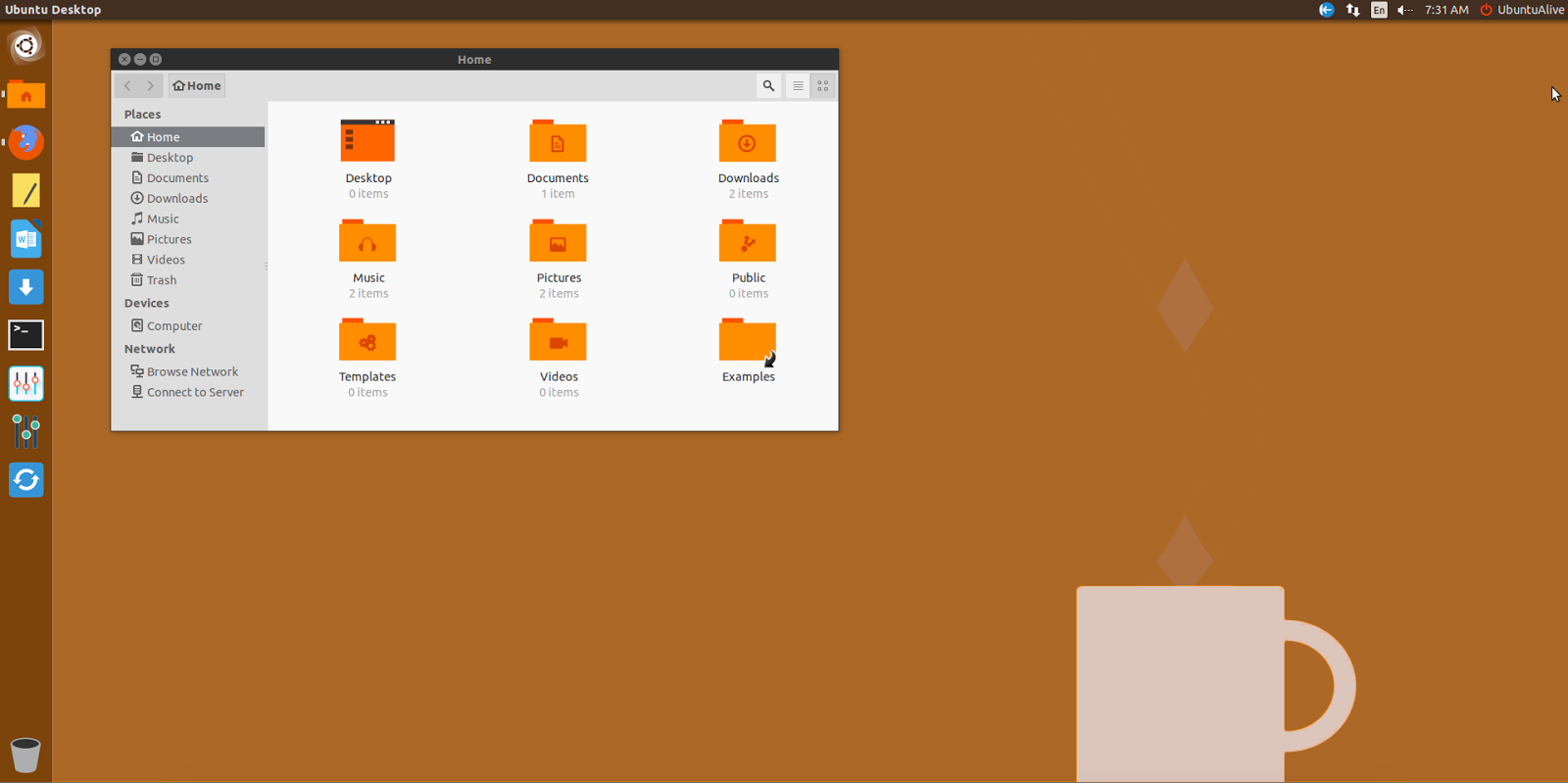Select the Public folder icon
This screenshot has width=1568, height=783.
coord(748,241)
